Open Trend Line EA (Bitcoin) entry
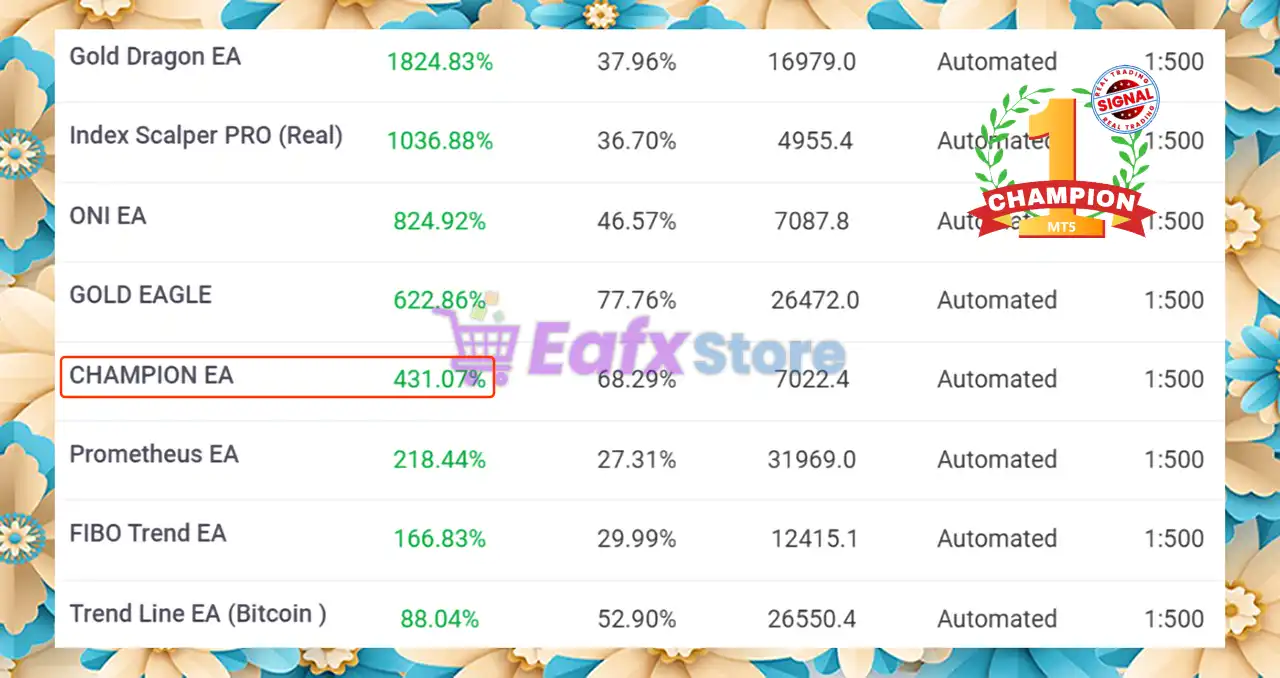 198,614
